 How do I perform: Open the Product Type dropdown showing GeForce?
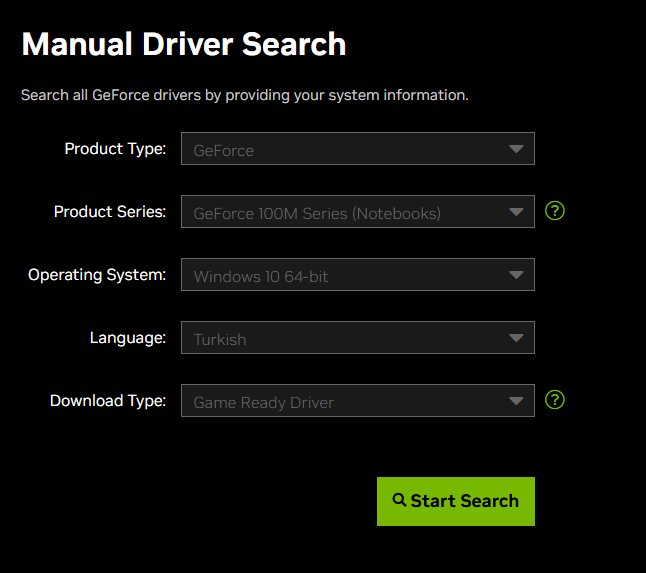(358, 148)
